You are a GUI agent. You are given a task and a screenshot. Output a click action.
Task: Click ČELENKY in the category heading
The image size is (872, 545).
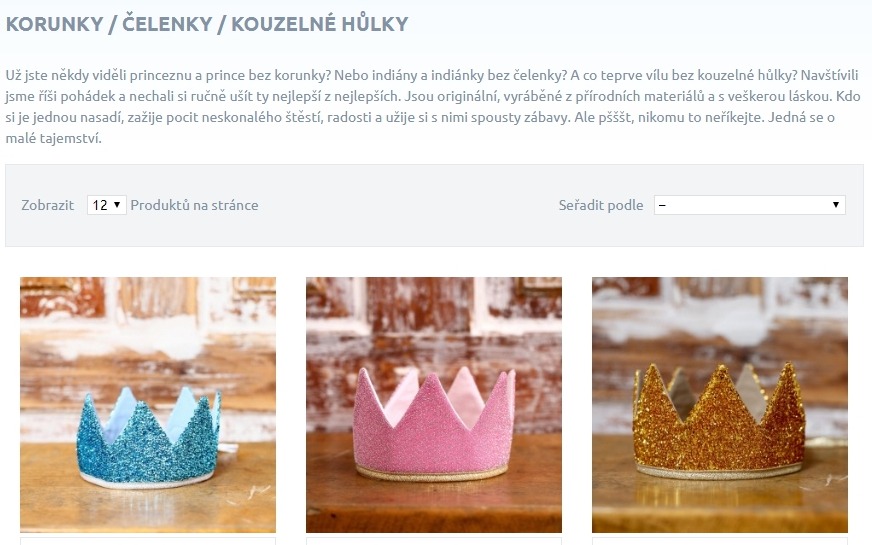tap(167, 24)
